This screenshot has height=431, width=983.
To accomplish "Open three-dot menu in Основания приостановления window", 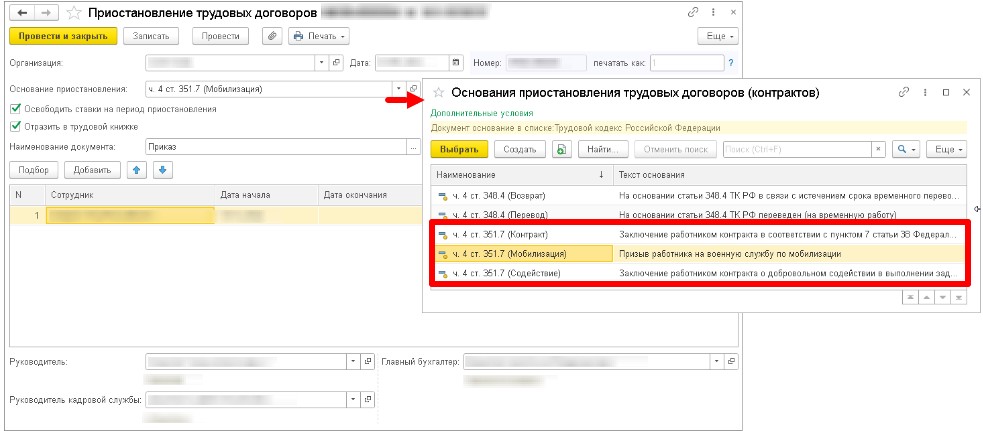I will 925,92.
